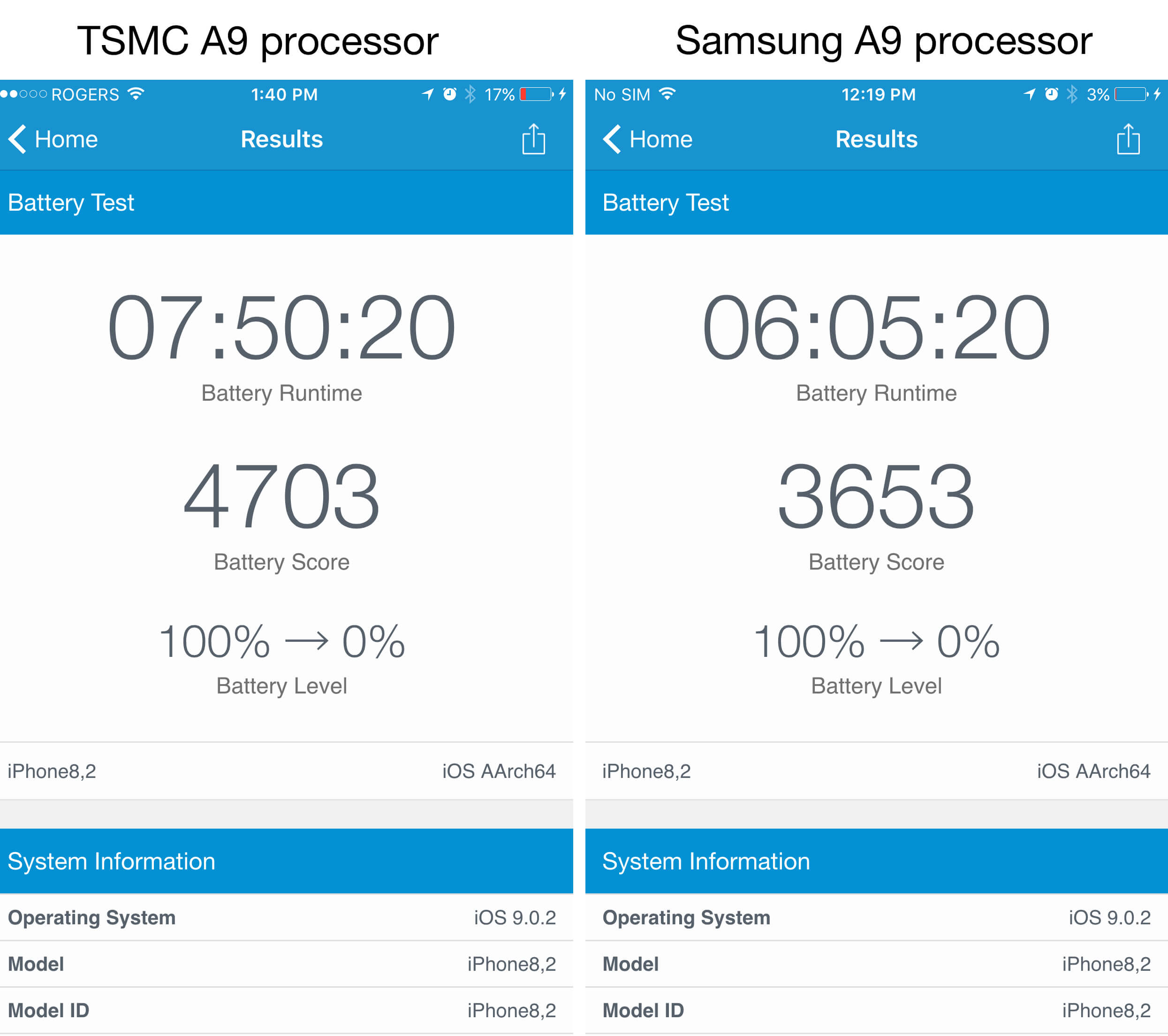Viewport: 1168px width, 1036px height.
Task: Tap the share icon on the TSMC results screen
Action: (533, 139)
